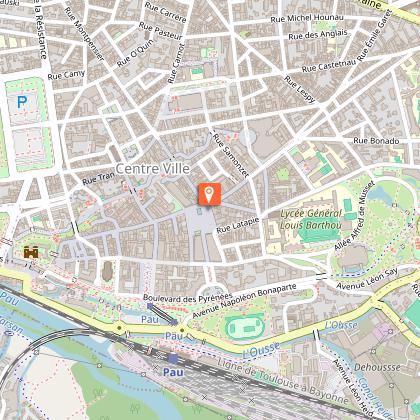Click the Dehoussse neighborhood label
Screen dimensions: 420x420
click(x=377, y=367)
